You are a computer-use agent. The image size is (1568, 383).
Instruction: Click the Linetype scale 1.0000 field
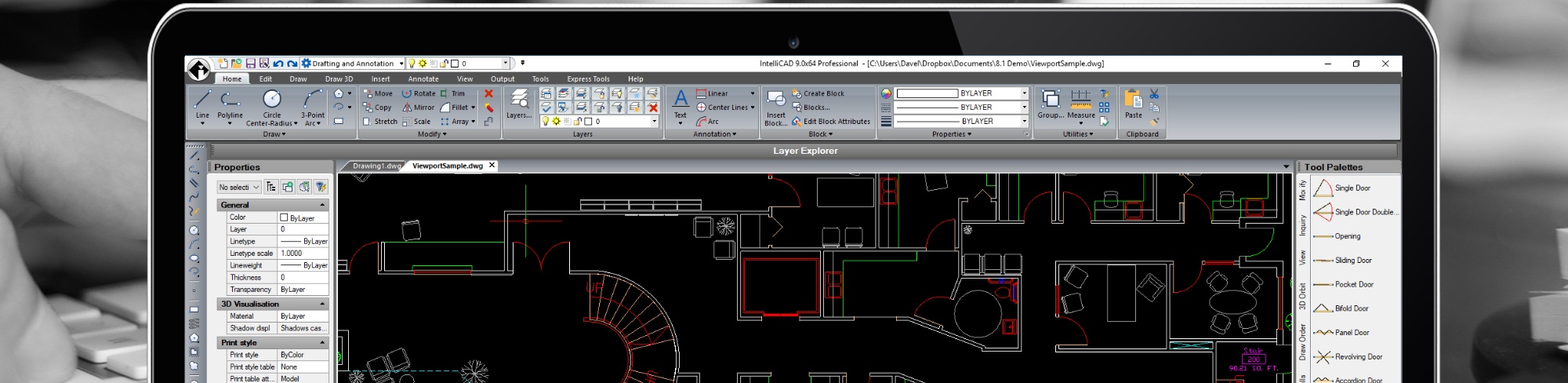[303, 254]
